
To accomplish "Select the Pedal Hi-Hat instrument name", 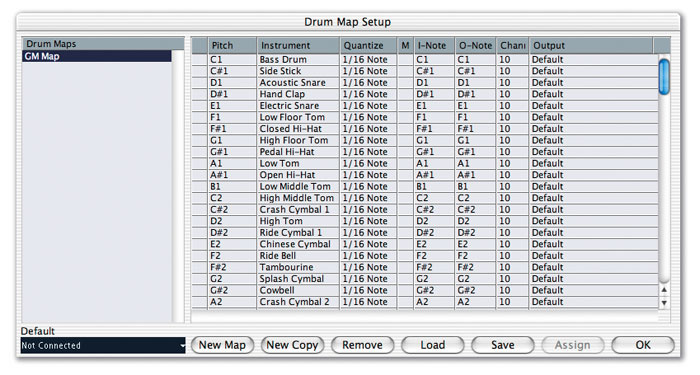I will (298, 152).
